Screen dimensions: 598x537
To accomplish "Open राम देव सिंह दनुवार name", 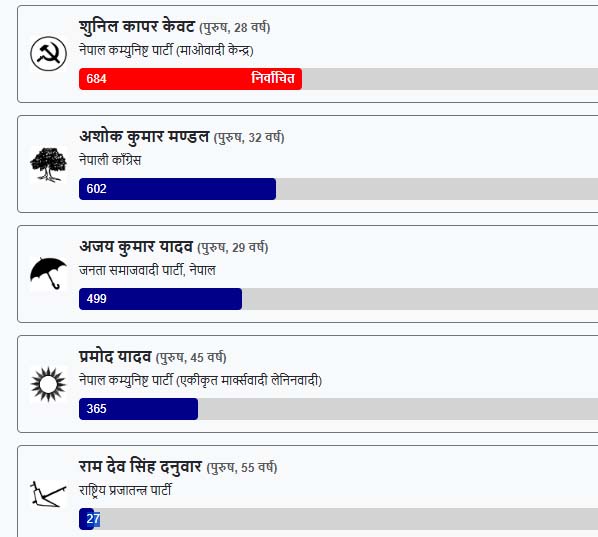I will [x=140, y=467].
